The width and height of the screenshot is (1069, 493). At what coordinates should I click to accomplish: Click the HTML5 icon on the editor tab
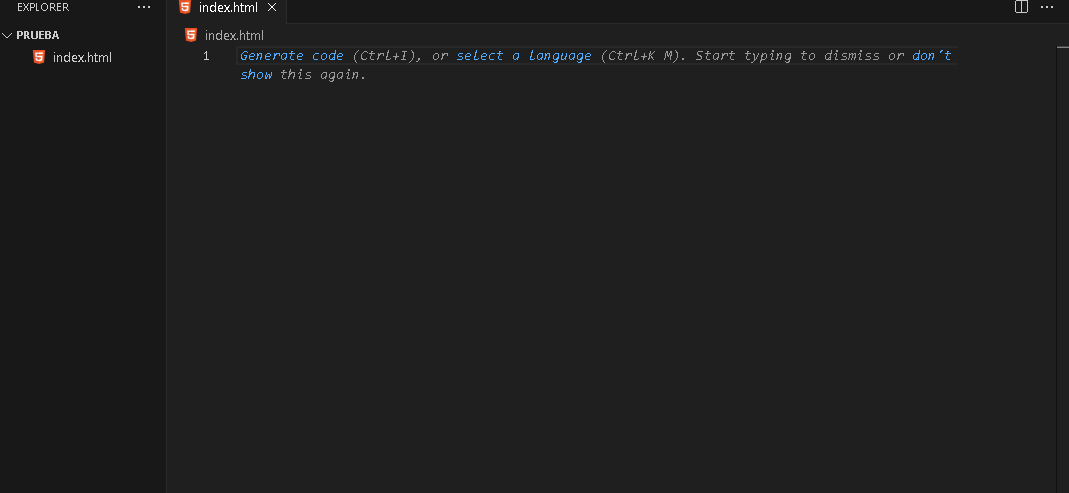[x=184, y=8]
